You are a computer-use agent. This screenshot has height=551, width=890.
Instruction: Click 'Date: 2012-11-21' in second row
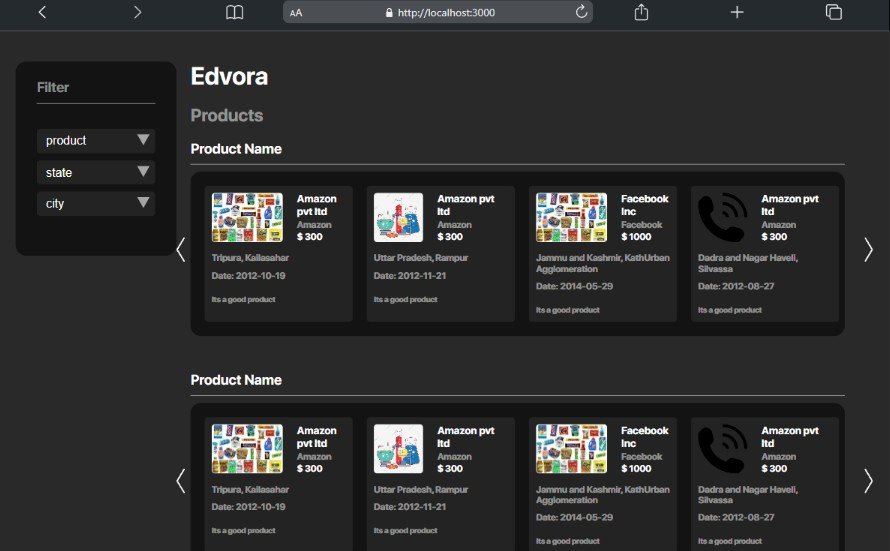point(409,507)
